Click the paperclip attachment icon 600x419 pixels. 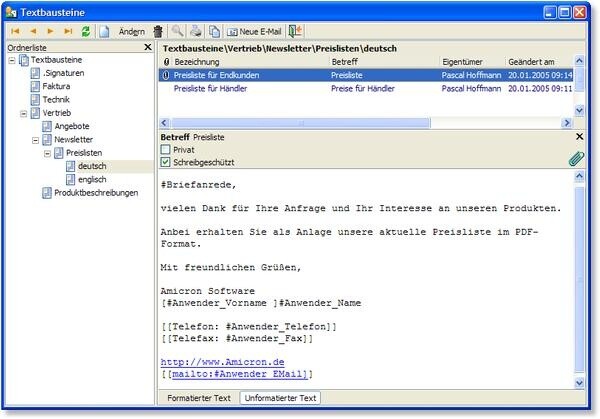click(576, 158)
